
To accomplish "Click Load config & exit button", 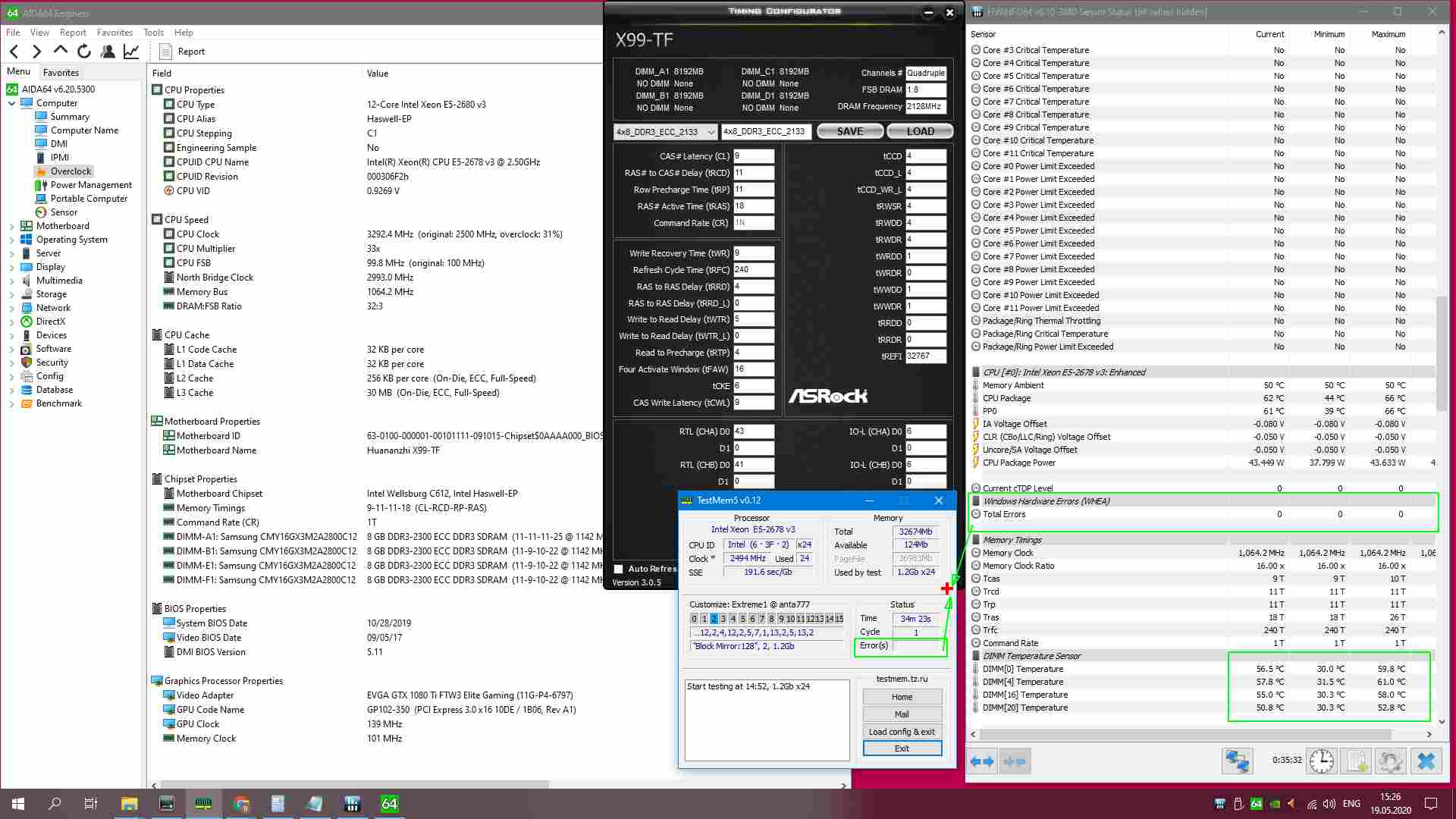I will [x=902, y=732].
